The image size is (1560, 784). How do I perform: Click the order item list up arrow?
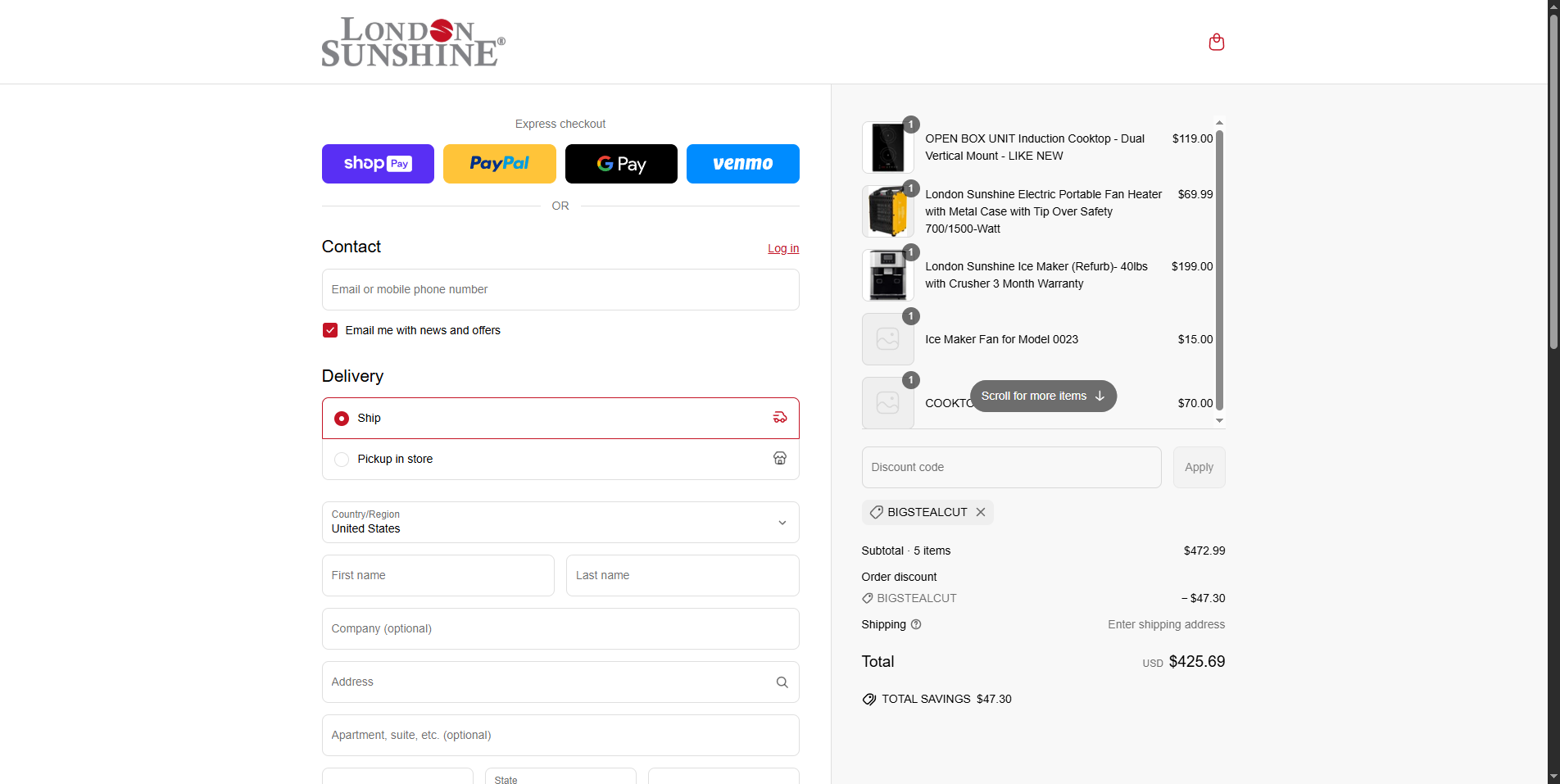tap(1219, 123)
